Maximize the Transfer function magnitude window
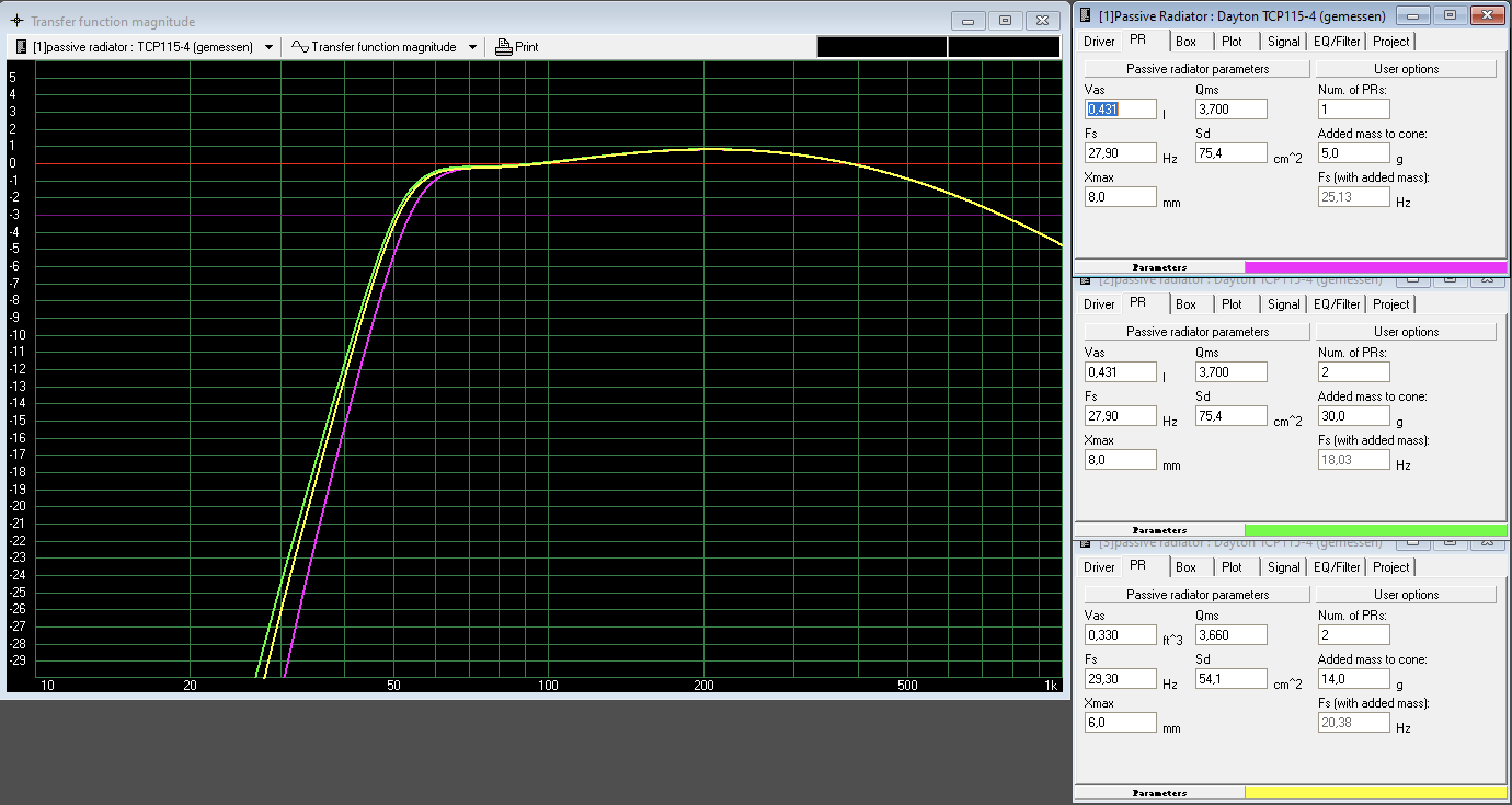Screen dimensions: 1512x805 click(x=1005, y=21)
